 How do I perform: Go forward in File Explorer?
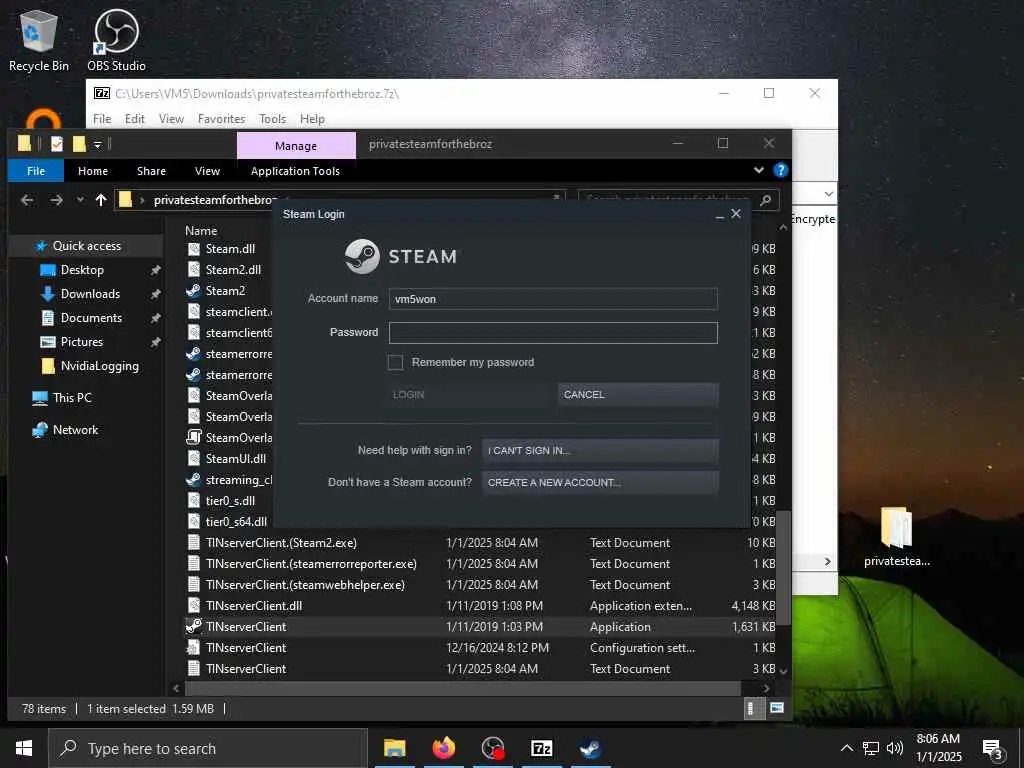click(57, 200)
